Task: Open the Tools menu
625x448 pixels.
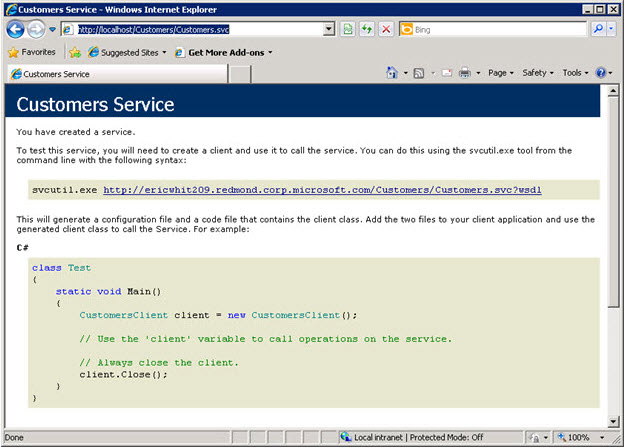Action: tap(575, 73)
